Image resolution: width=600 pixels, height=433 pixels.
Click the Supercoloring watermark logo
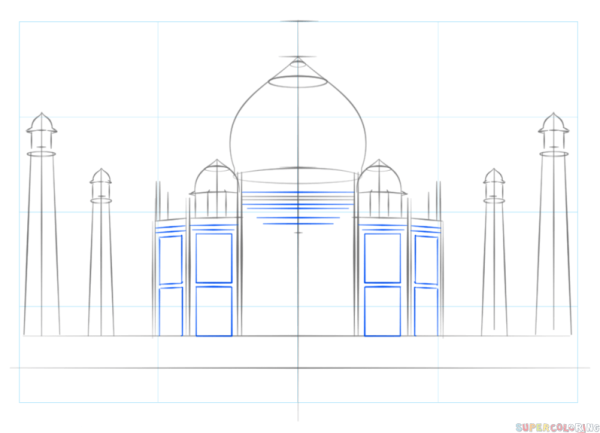(554, 426)
